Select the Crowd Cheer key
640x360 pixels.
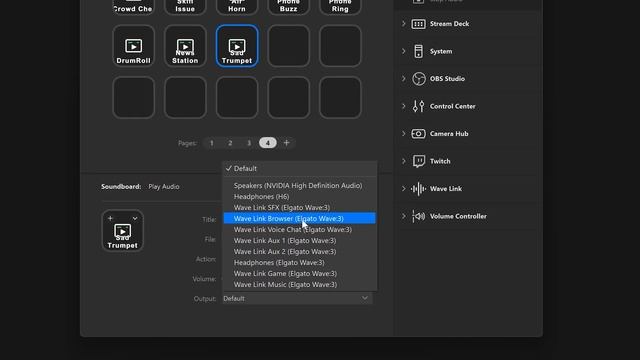pos(133,7)
